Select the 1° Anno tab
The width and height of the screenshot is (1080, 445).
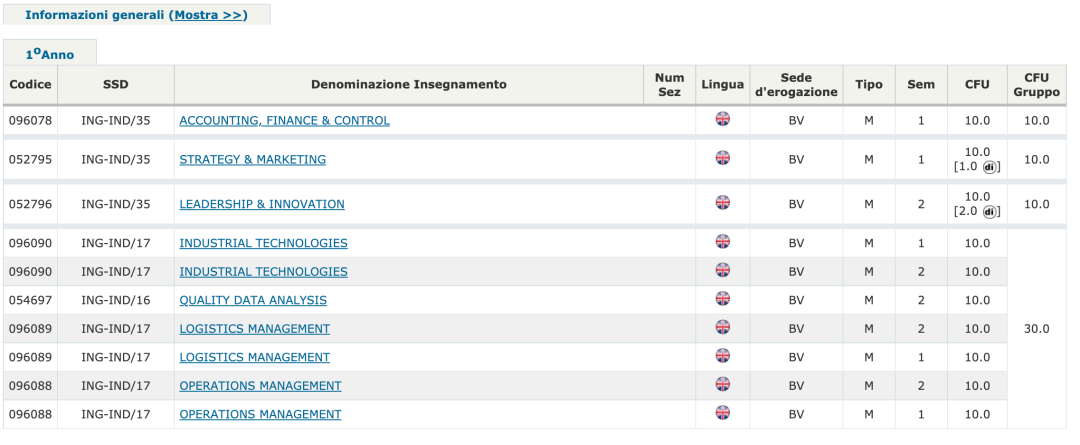coord(50,54)
